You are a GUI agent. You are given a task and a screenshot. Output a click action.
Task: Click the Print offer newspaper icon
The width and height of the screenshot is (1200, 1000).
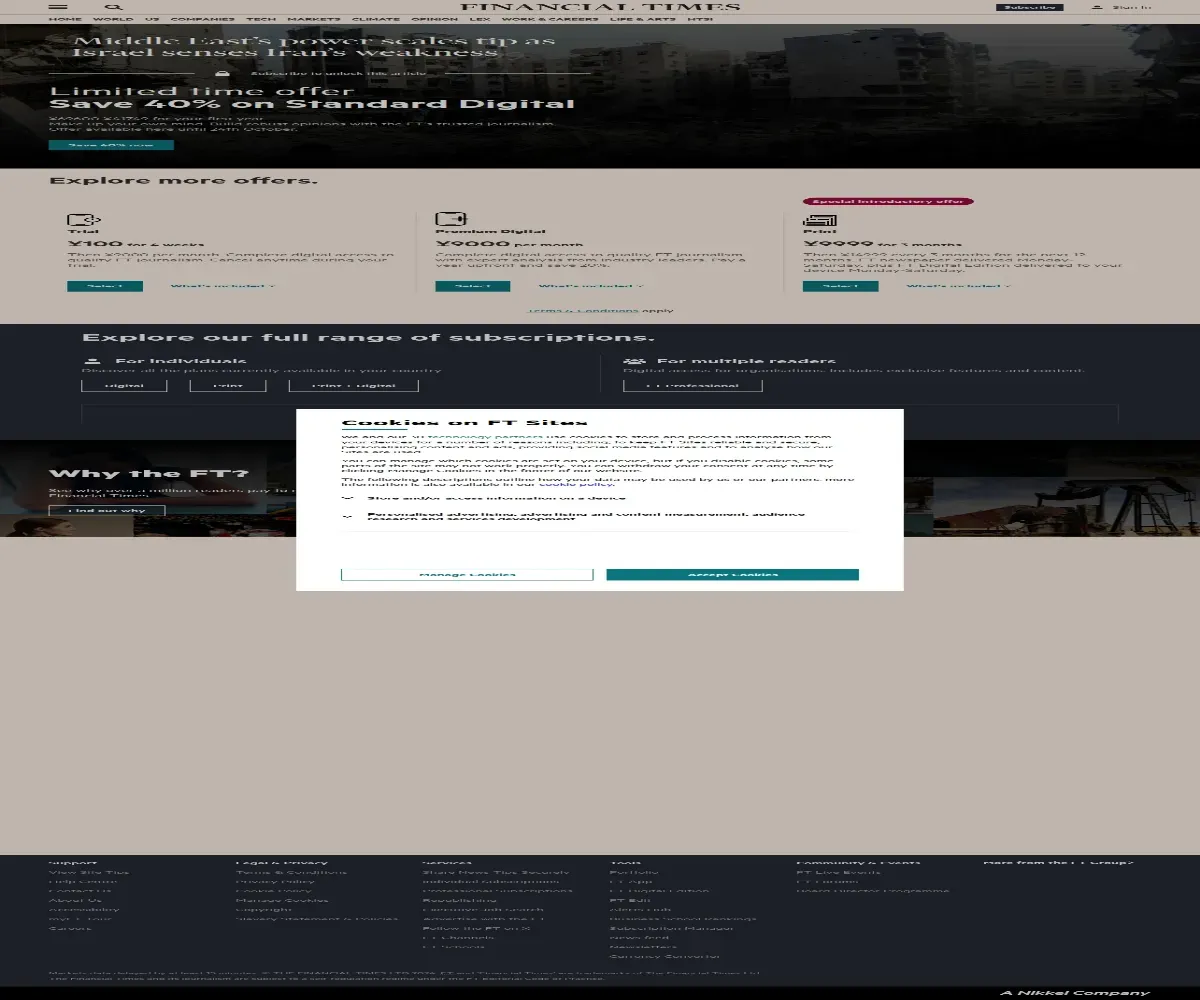pyautogui.click(x=819, y=220)
